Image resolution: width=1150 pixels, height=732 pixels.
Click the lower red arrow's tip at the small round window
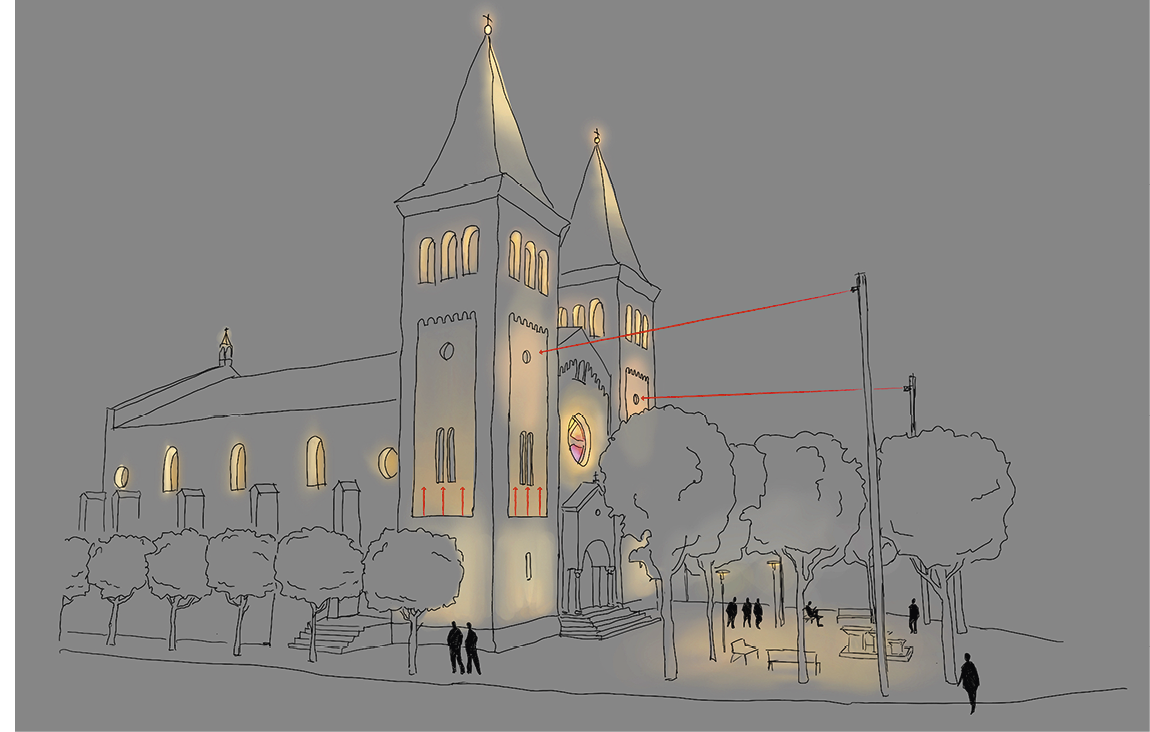click(642, 398)
